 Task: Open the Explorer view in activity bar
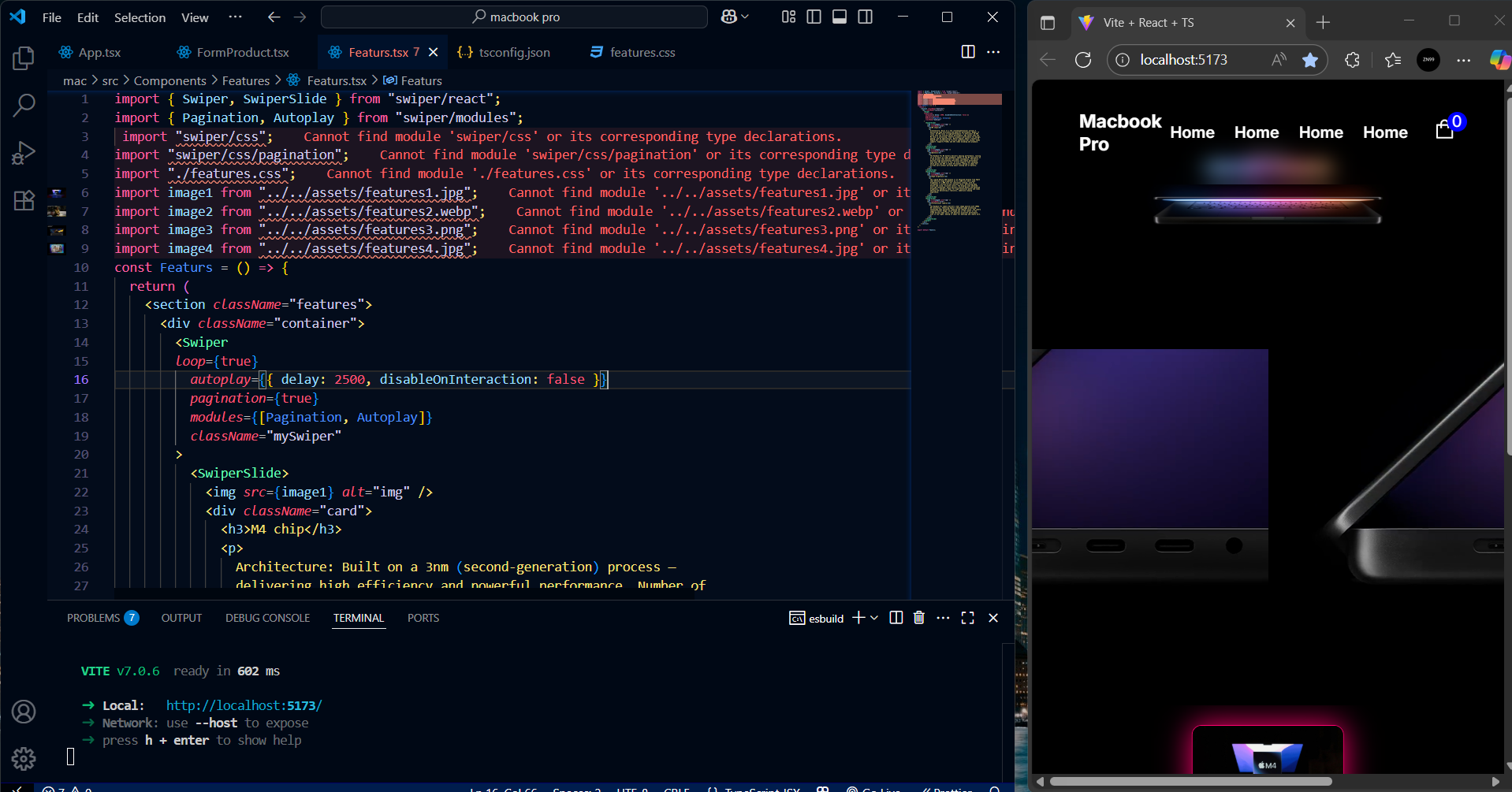[24, 58]
